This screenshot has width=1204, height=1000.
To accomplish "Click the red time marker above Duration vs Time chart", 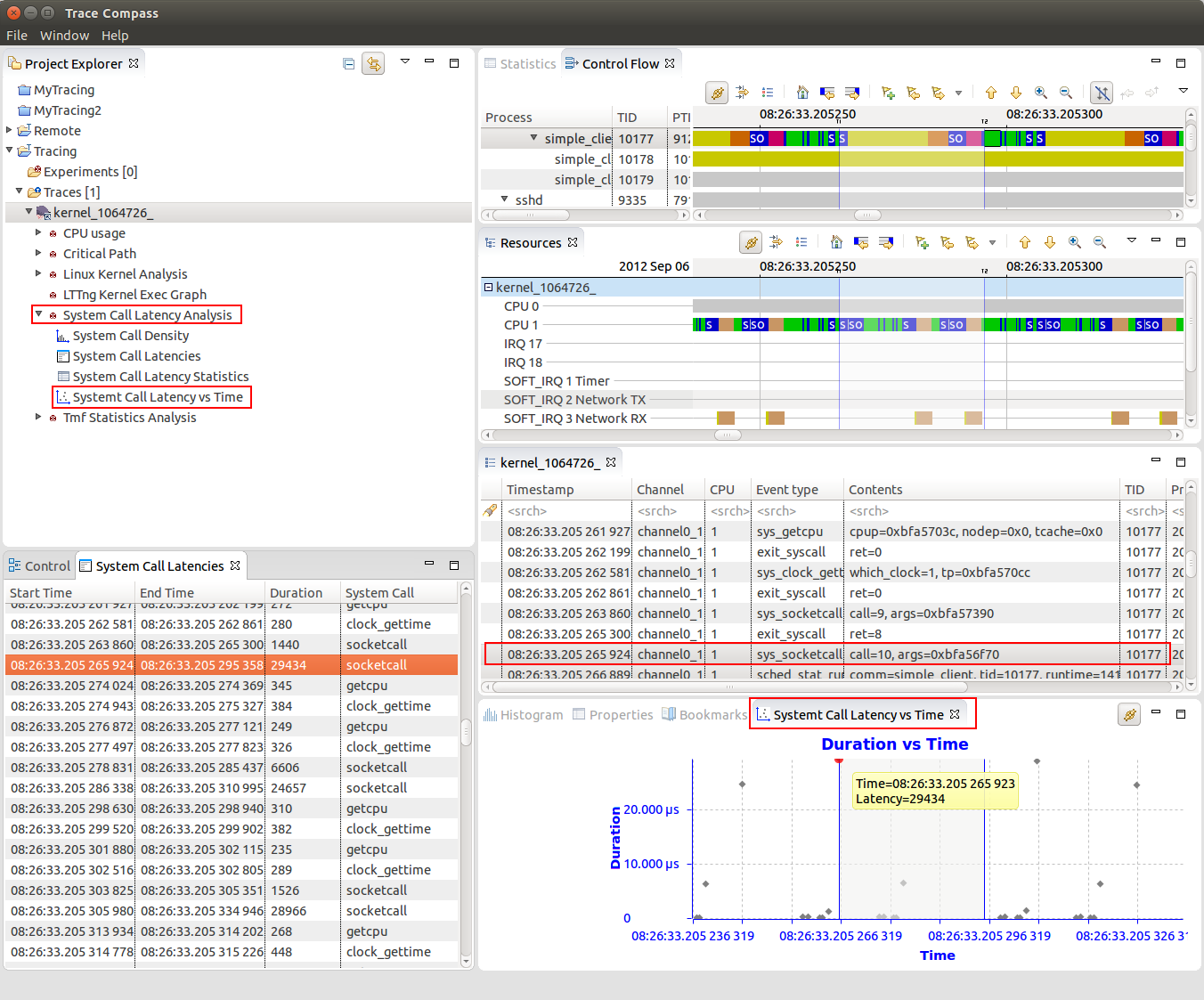I will [x=838, y=761].
